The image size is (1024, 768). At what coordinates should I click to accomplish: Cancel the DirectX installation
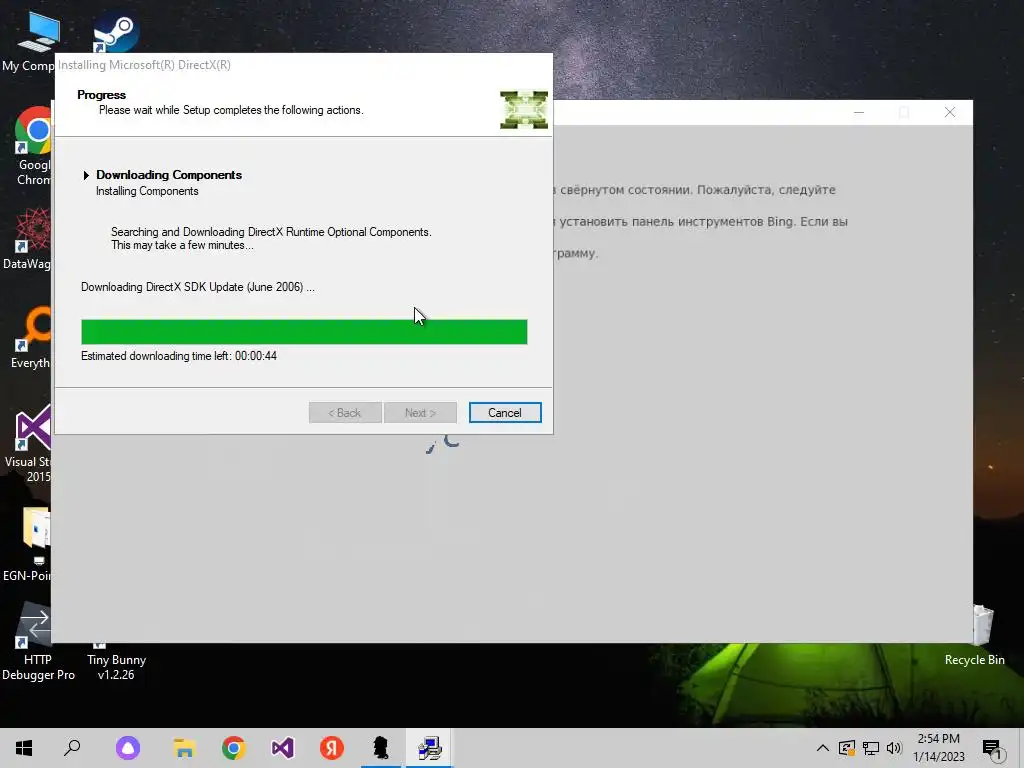(x=505, y=413)
